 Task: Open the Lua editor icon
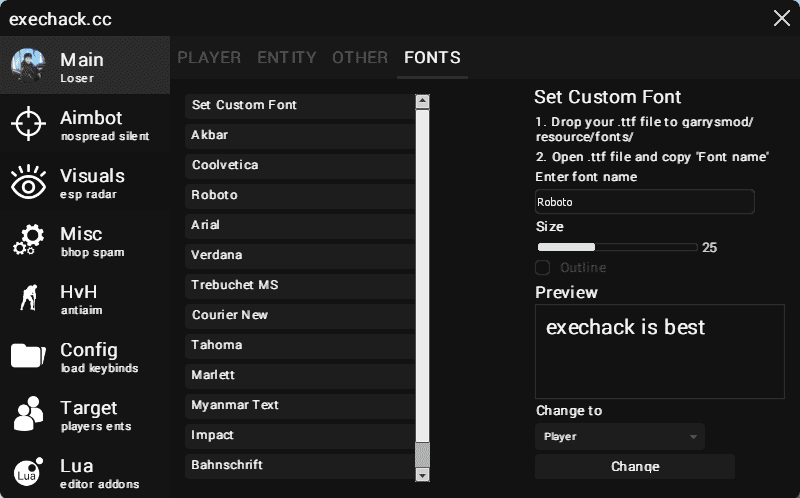tap(28, 472)
